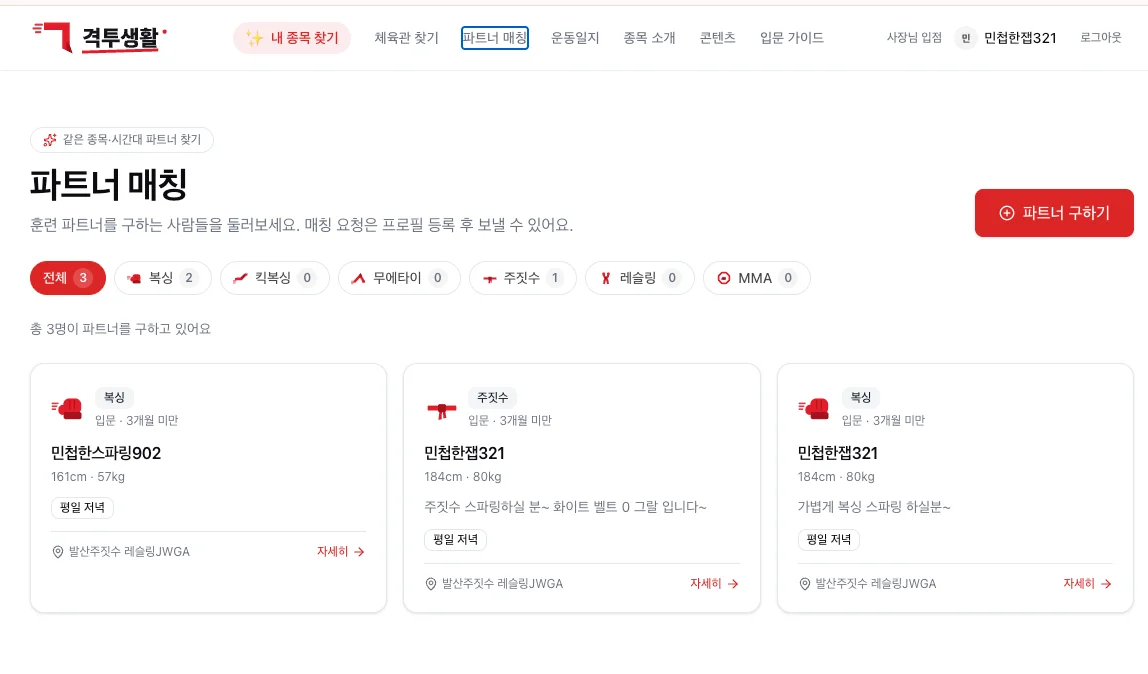Filter by 복싱 chip
Screen dimensions: 1148x674
[x=163, y=278]
